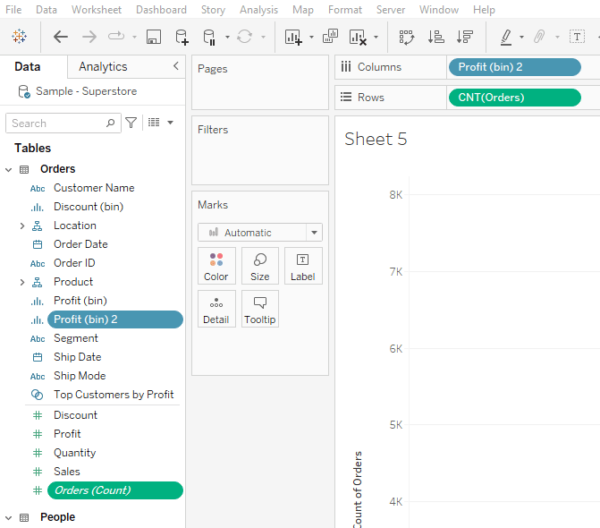Click the Save icon in toolbar
600x528 pixels.
click(153, 37)
